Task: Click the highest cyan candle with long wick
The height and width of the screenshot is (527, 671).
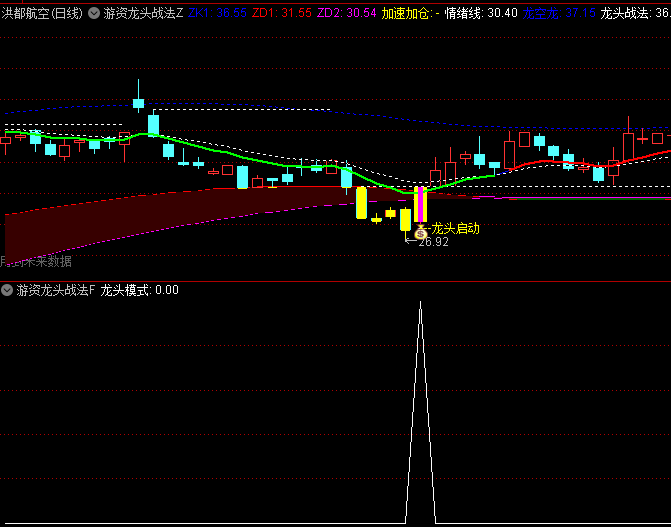Action: pos(138,103)
